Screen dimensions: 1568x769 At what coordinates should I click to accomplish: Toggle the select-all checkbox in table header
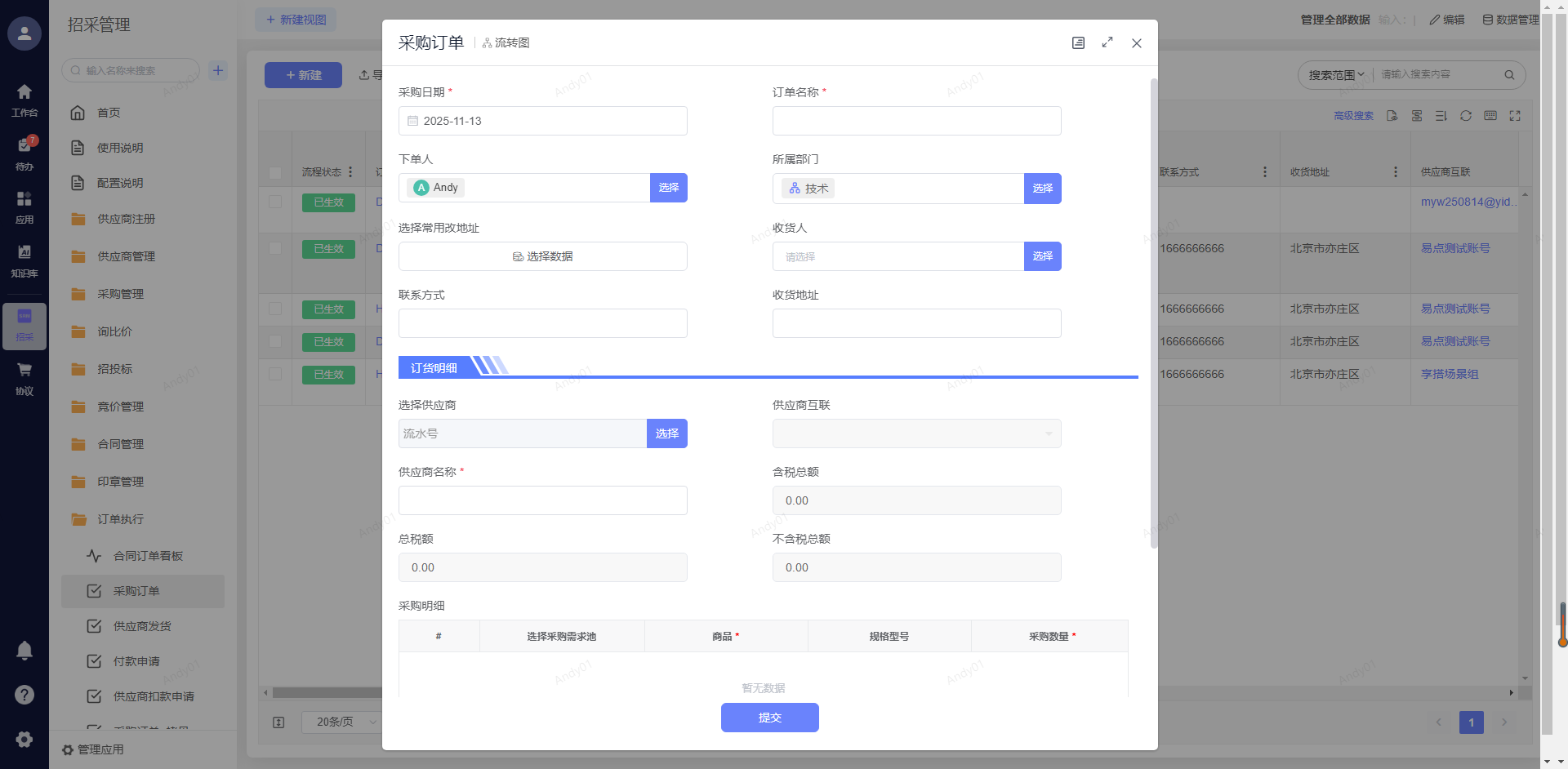(275, 172)
